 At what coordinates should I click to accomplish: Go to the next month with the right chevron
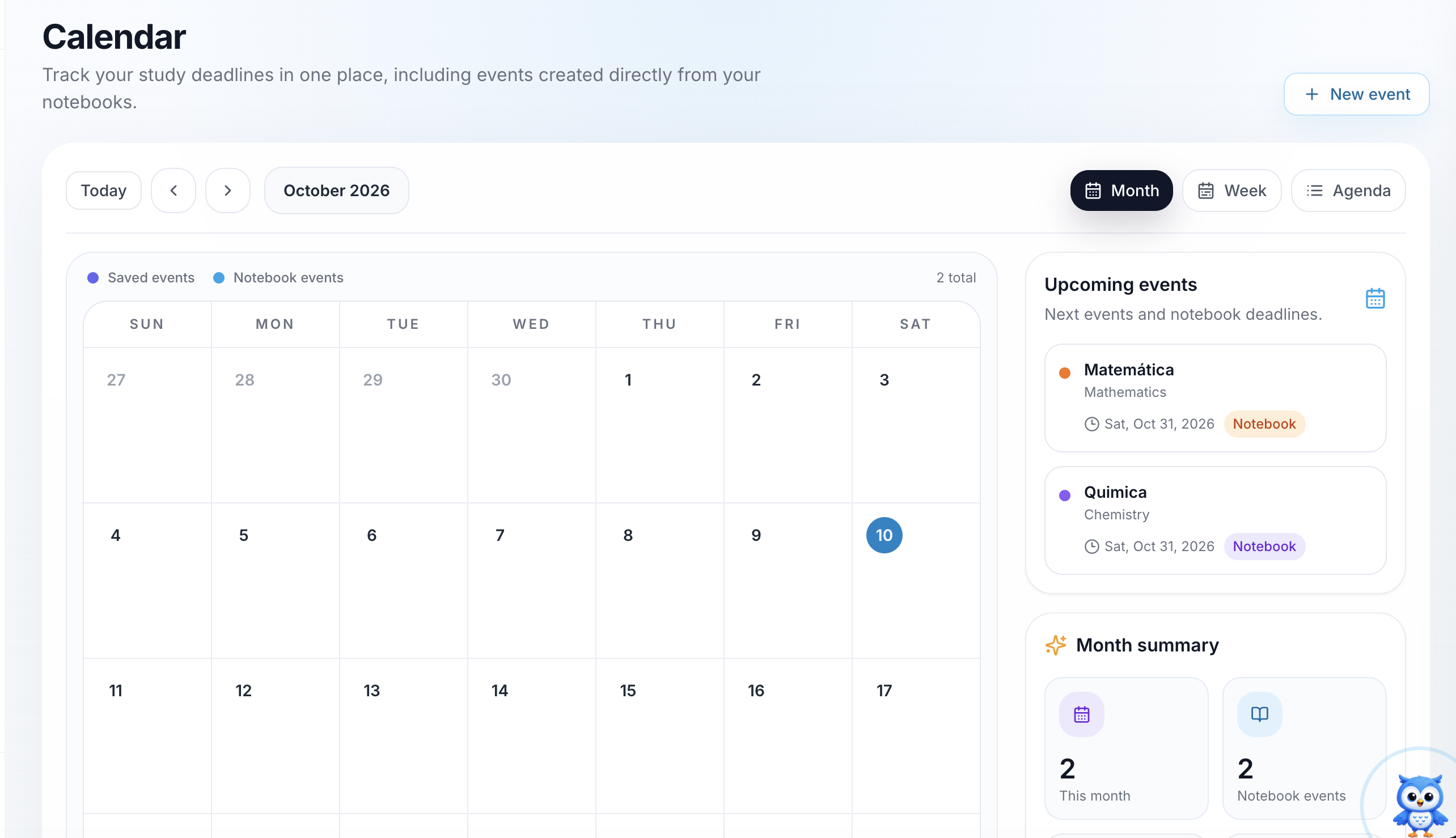click(228, 191)
